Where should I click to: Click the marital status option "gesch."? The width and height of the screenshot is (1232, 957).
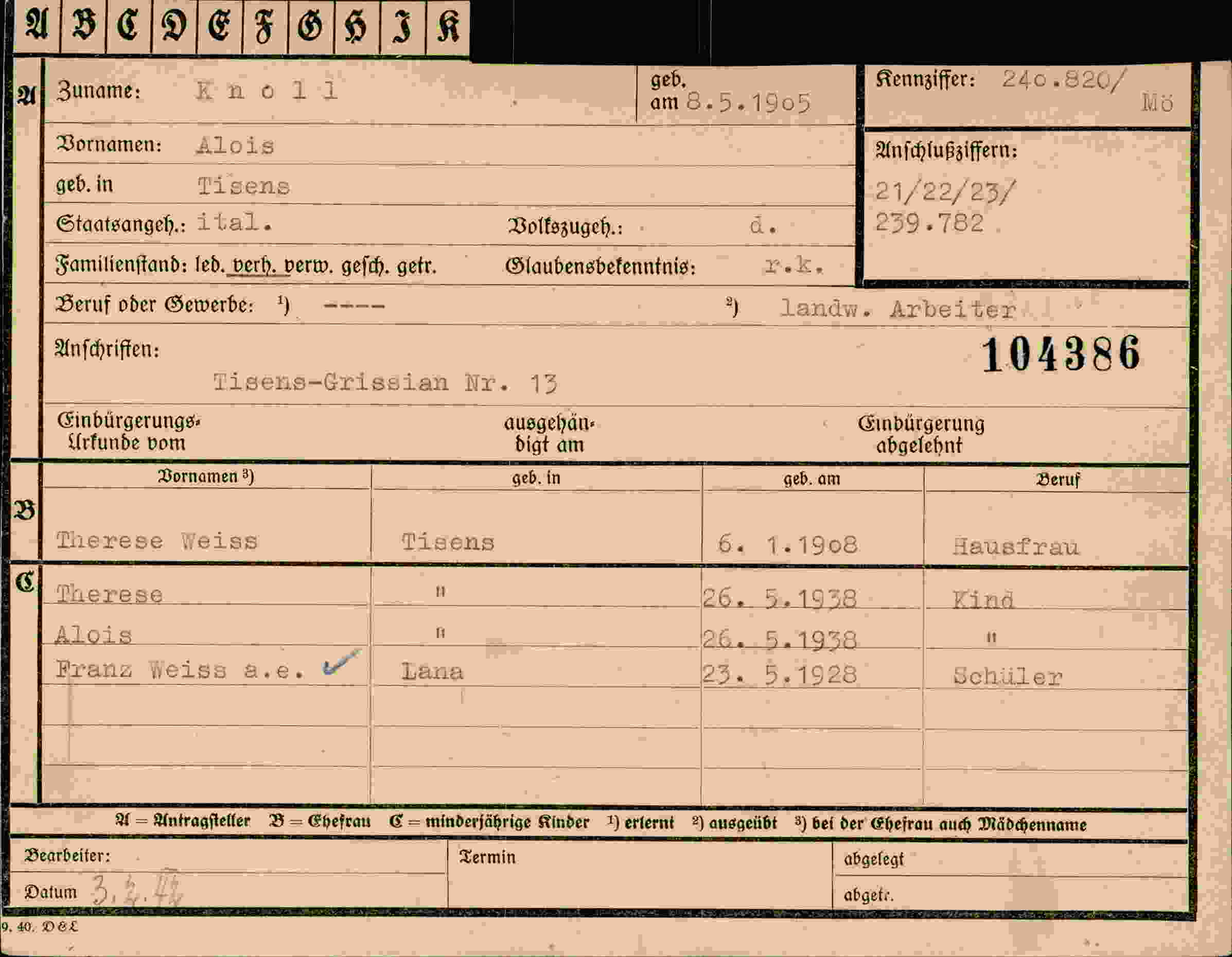click(x=365, y=265)
